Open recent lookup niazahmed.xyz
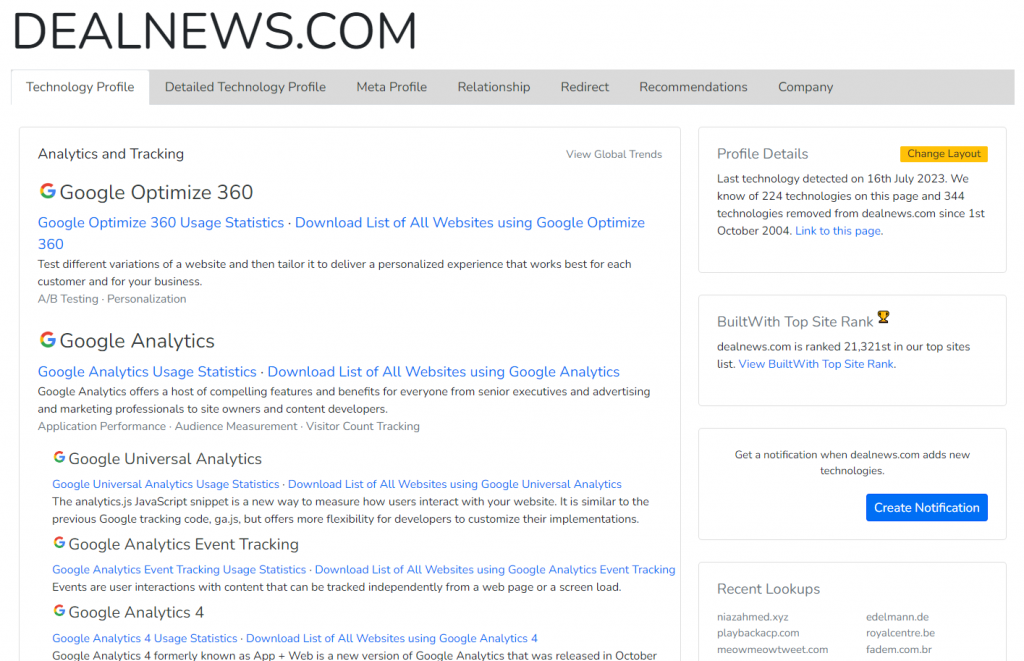1024x661 pixels. [x=752, y=617]
